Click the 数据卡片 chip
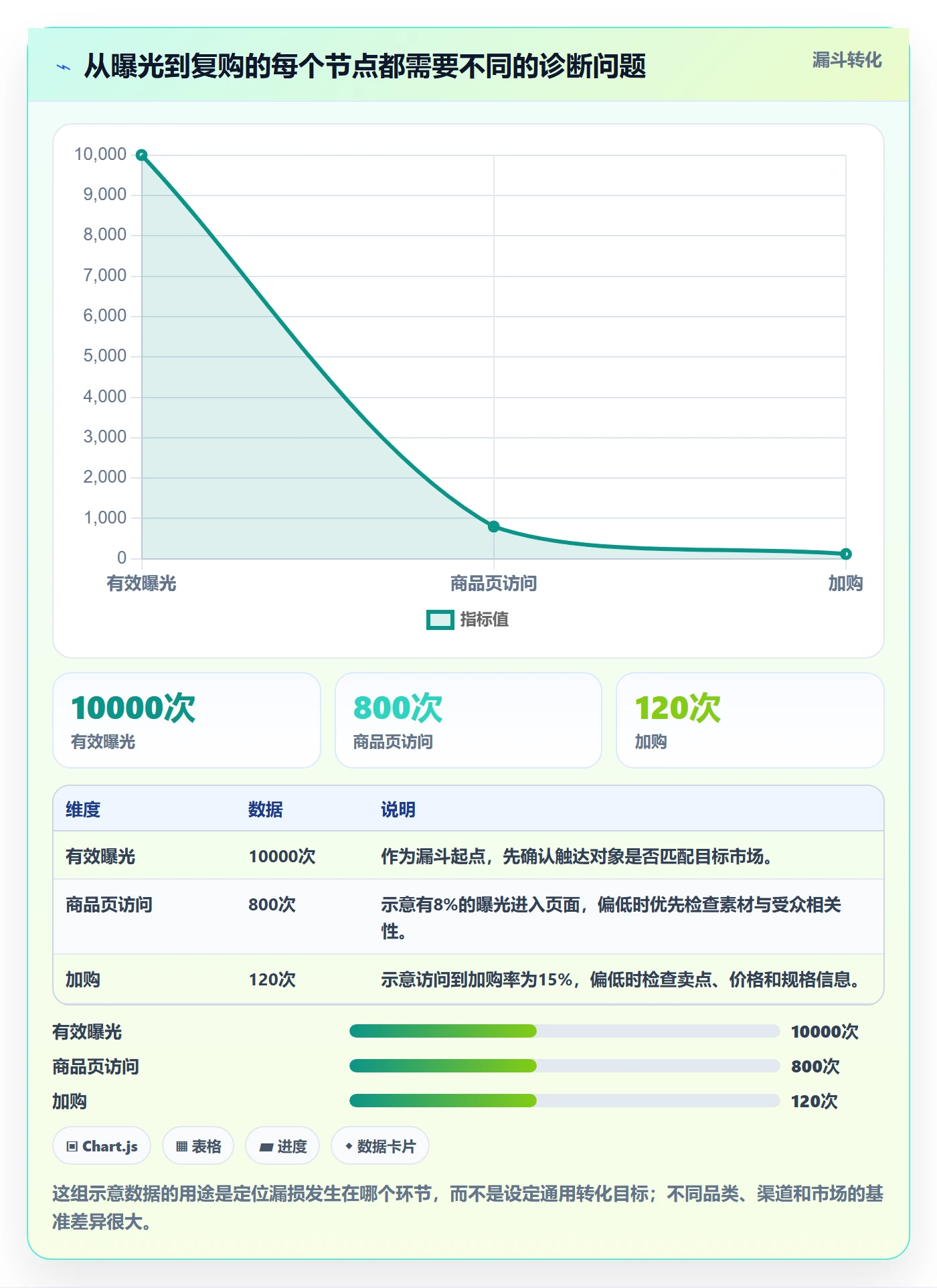 (x=380, y=1146)
